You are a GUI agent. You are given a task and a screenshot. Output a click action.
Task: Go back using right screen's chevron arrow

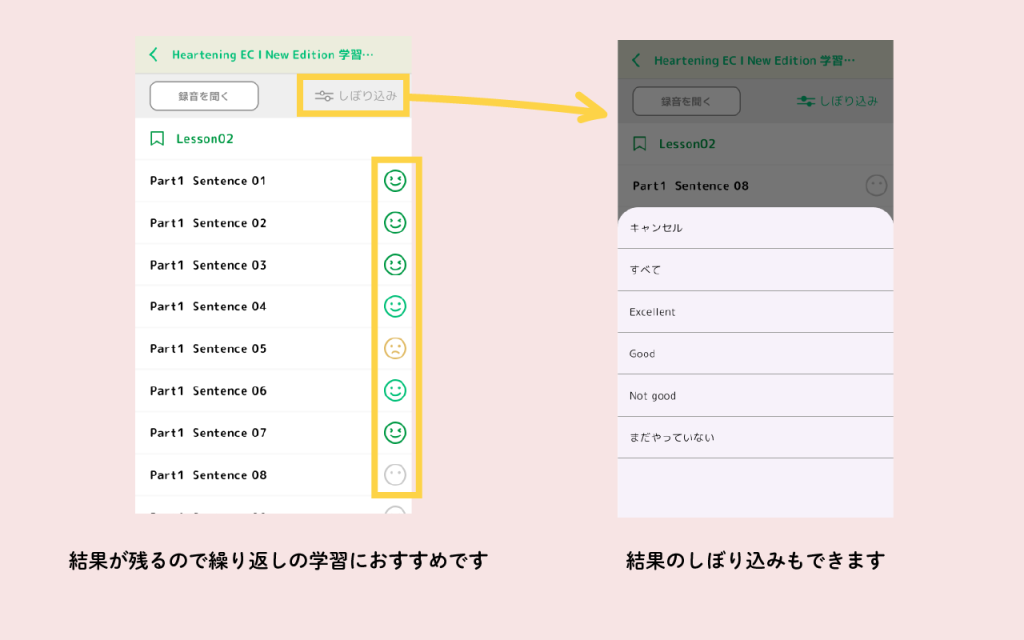pyautogui.click(x=636, y=60)
